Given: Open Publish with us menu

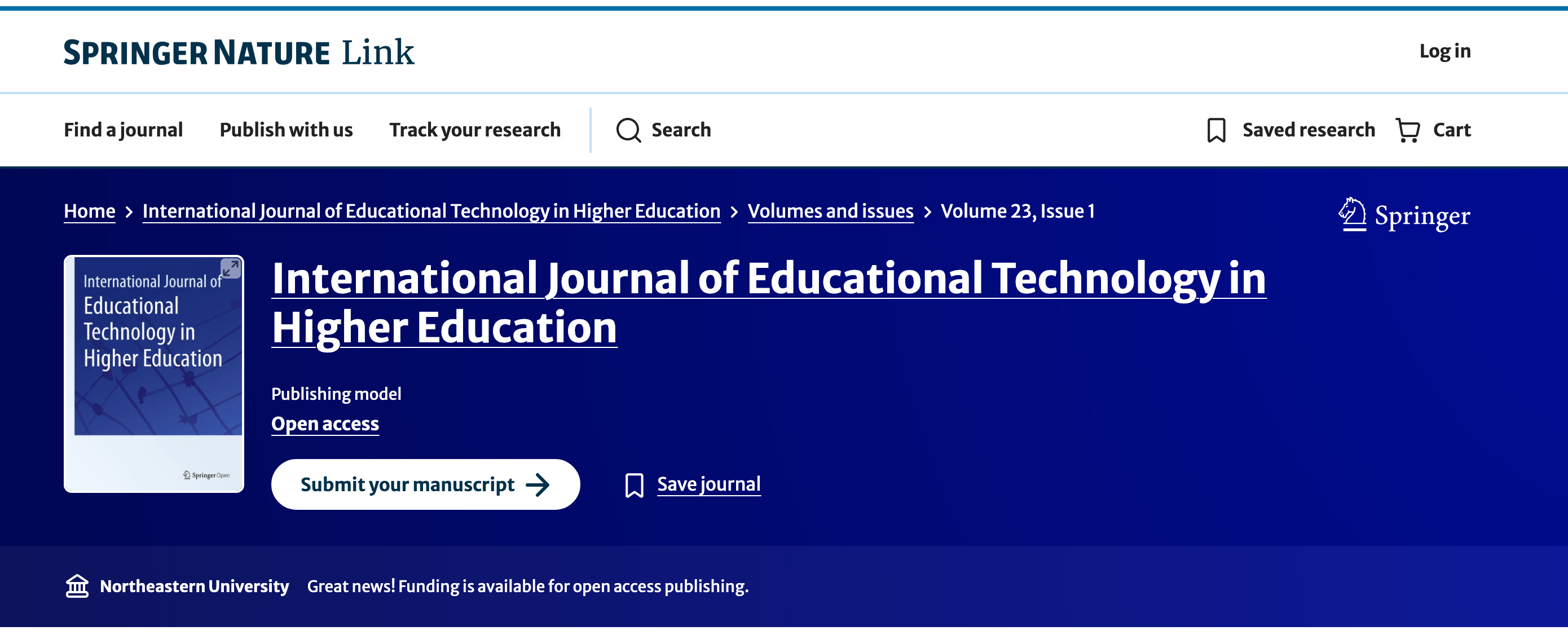Looking at the screenshot, I should (x=286, y=130).
